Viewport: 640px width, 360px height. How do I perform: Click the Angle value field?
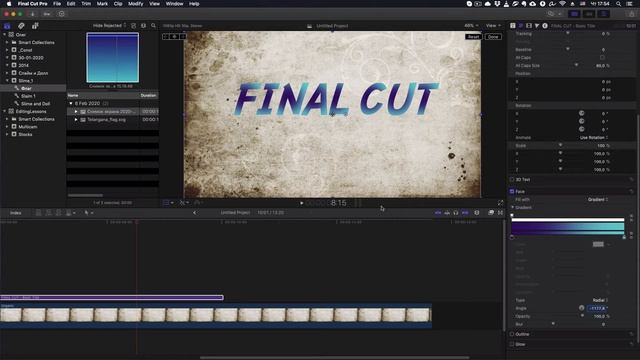(598, 308)
